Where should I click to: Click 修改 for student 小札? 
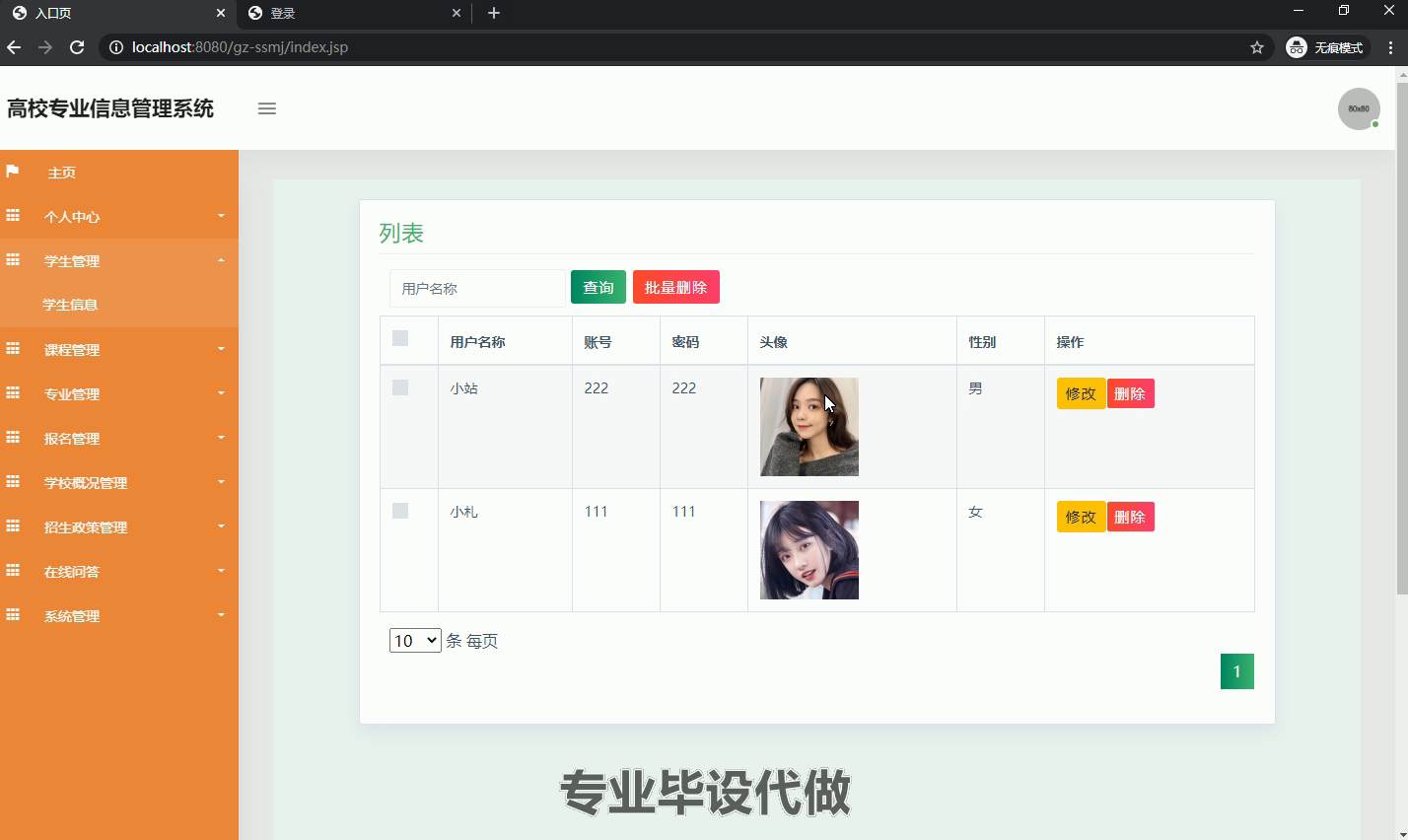pos(1081,517)
